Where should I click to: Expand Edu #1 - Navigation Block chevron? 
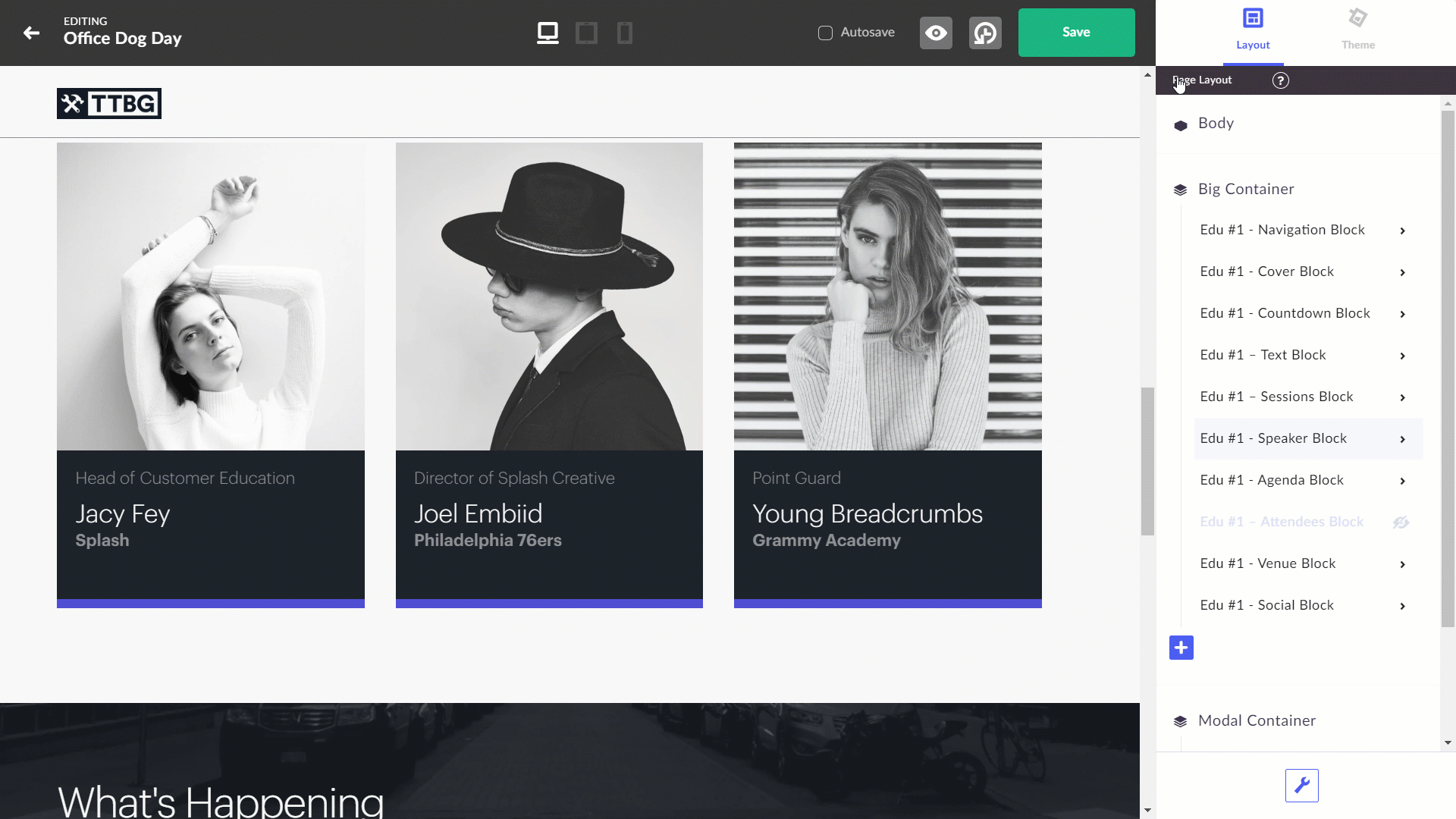pos(1402,231)
